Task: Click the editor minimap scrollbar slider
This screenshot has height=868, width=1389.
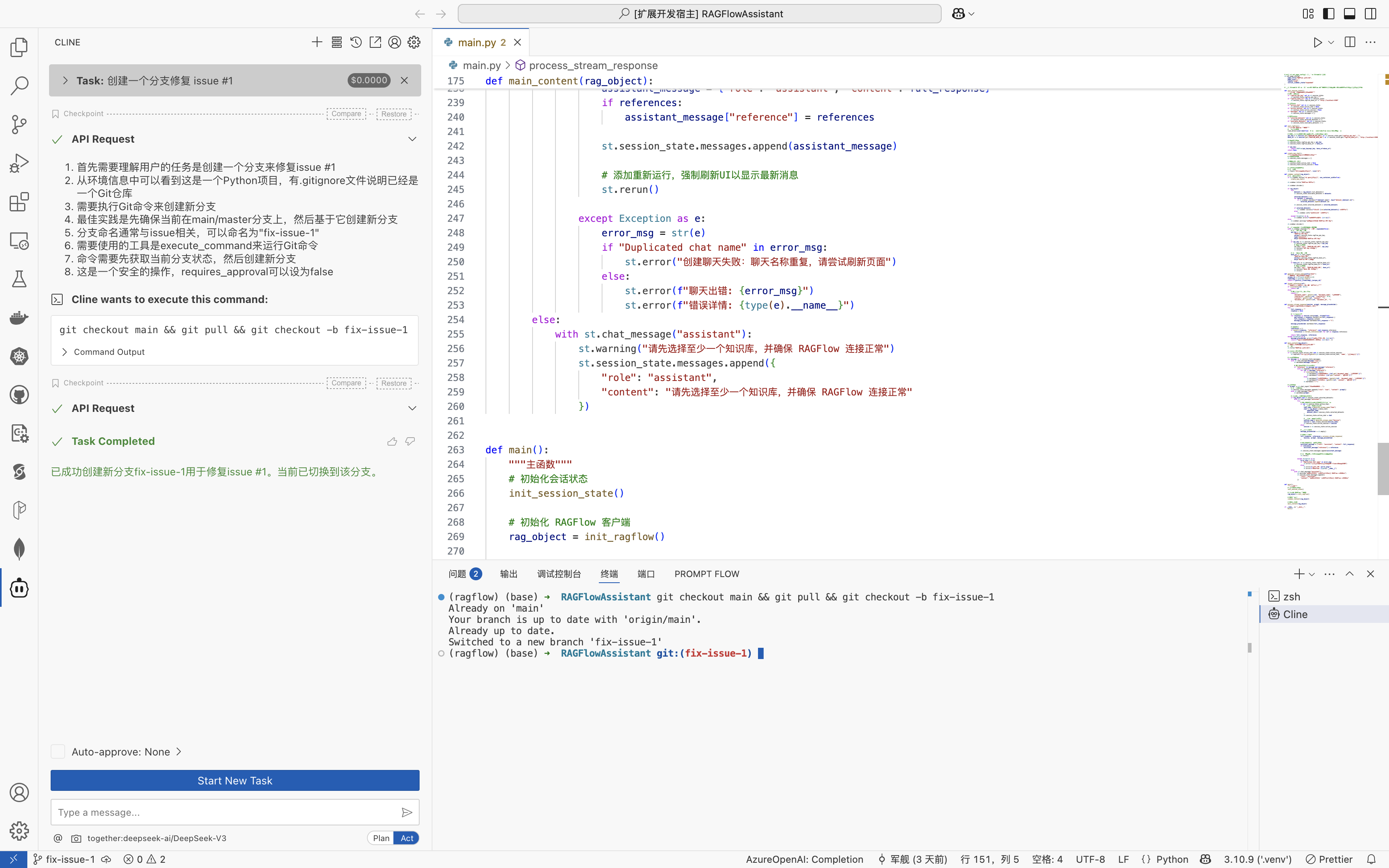Action: pos(1383,469)
